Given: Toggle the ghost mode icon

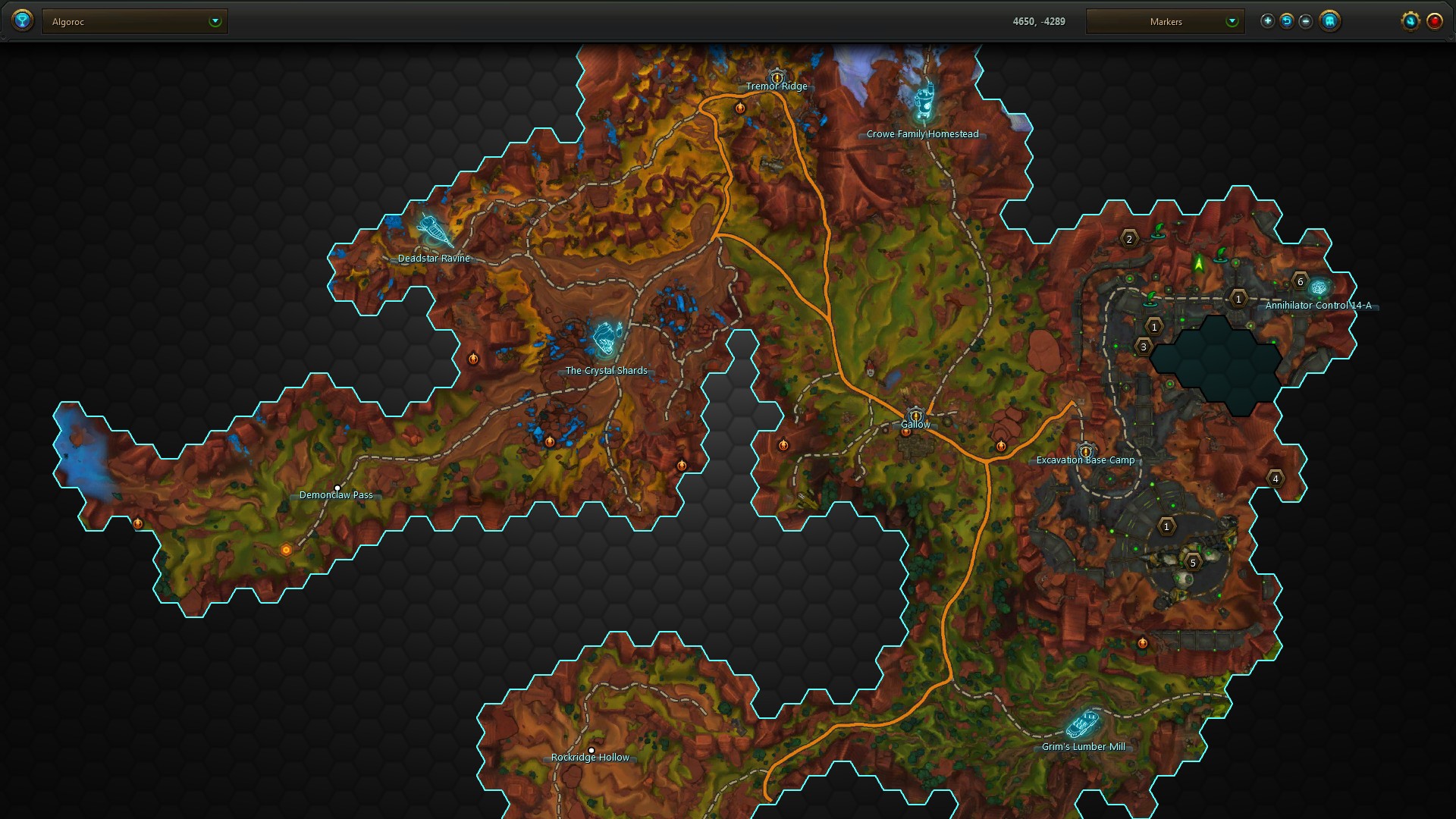Looking at the screenshot, I should (1329, 21).
